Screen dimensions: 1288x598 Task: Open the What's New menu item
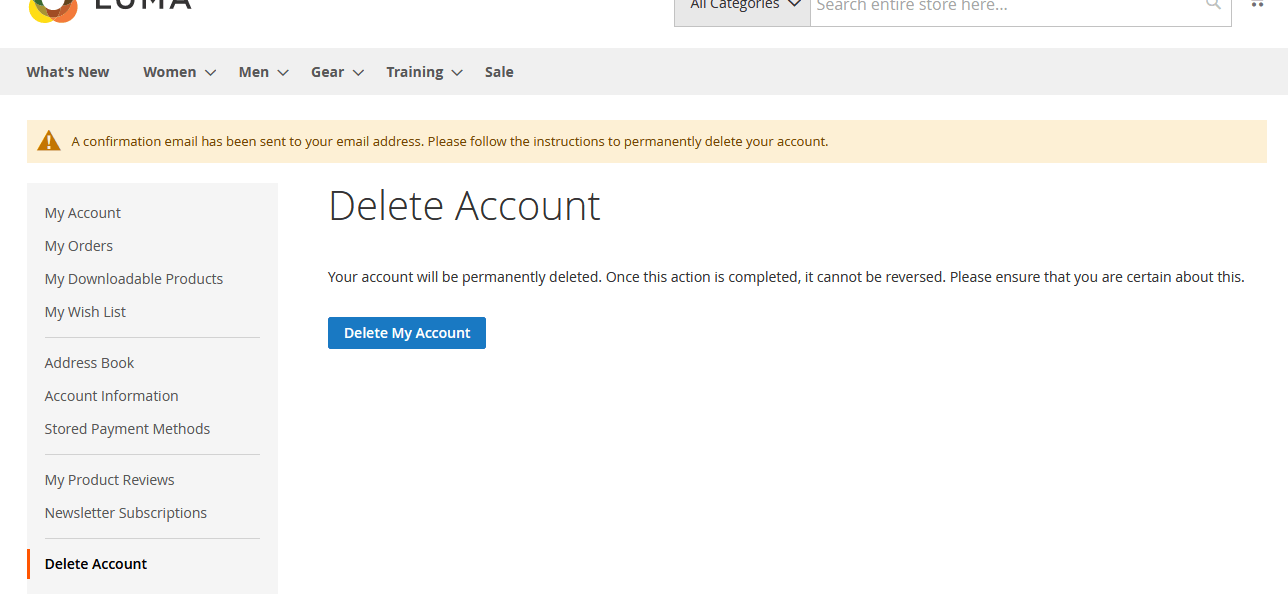(68, 72)
